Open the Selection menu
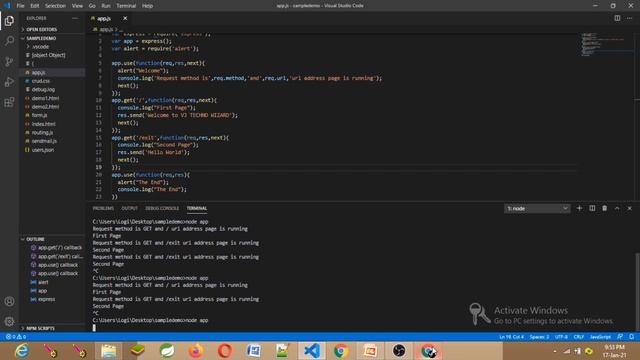The height and width of the screenshot is (360, 640). (x=55, y=6)
